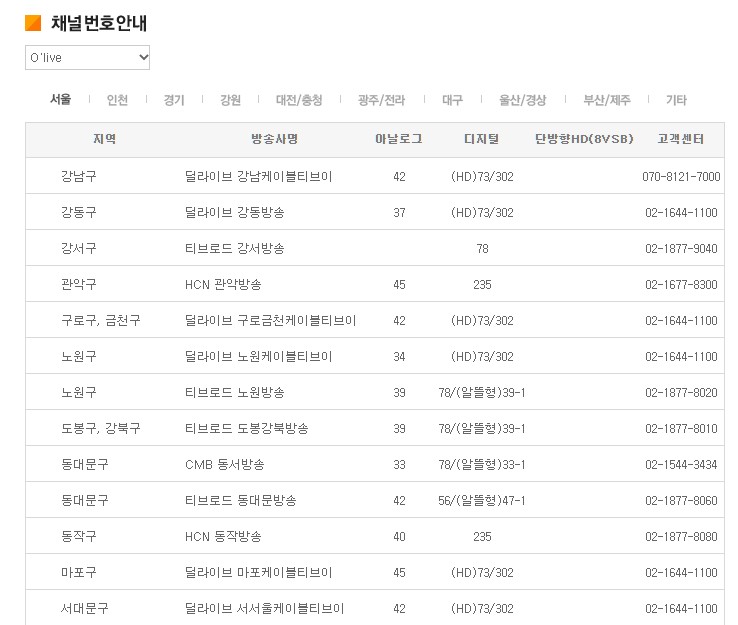Click the 동작구 region cell
The height and width of the screenshot is (625, 738).
click(x=79, y=536)
